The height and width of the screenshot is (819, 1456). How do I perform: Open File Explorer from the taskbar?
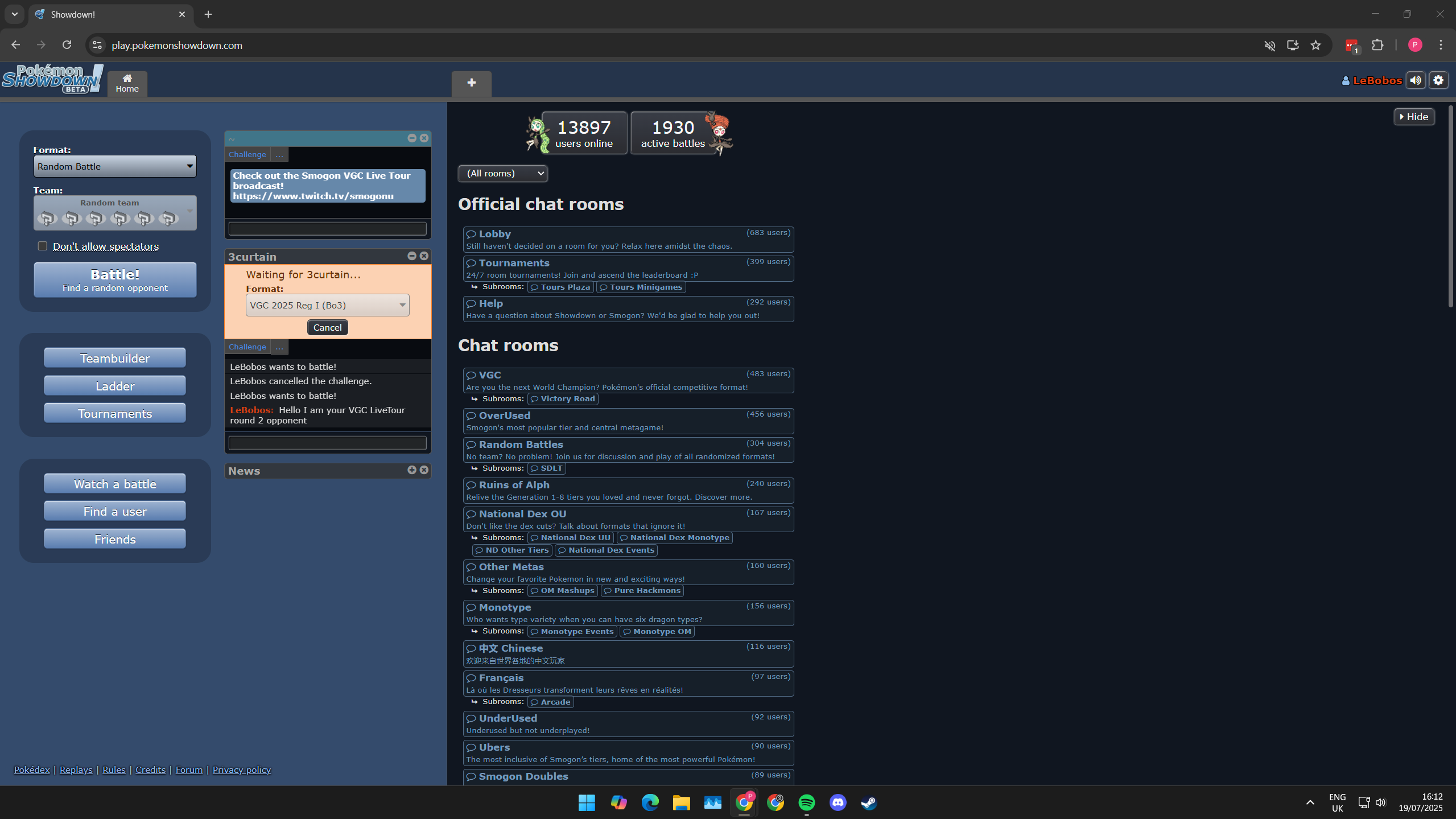(x=681, y=802)
